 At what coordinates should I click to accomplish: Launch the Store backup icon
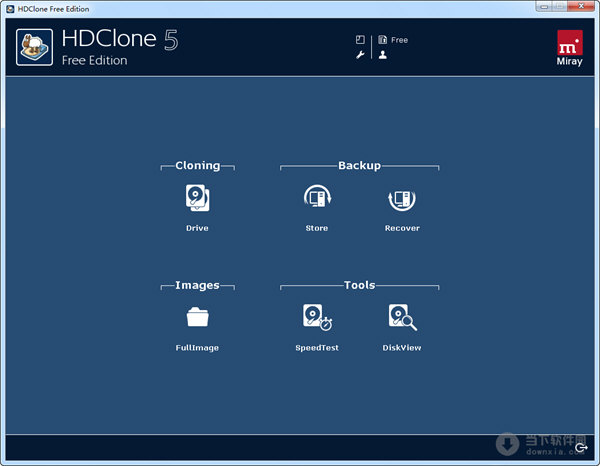coord(317,197)
